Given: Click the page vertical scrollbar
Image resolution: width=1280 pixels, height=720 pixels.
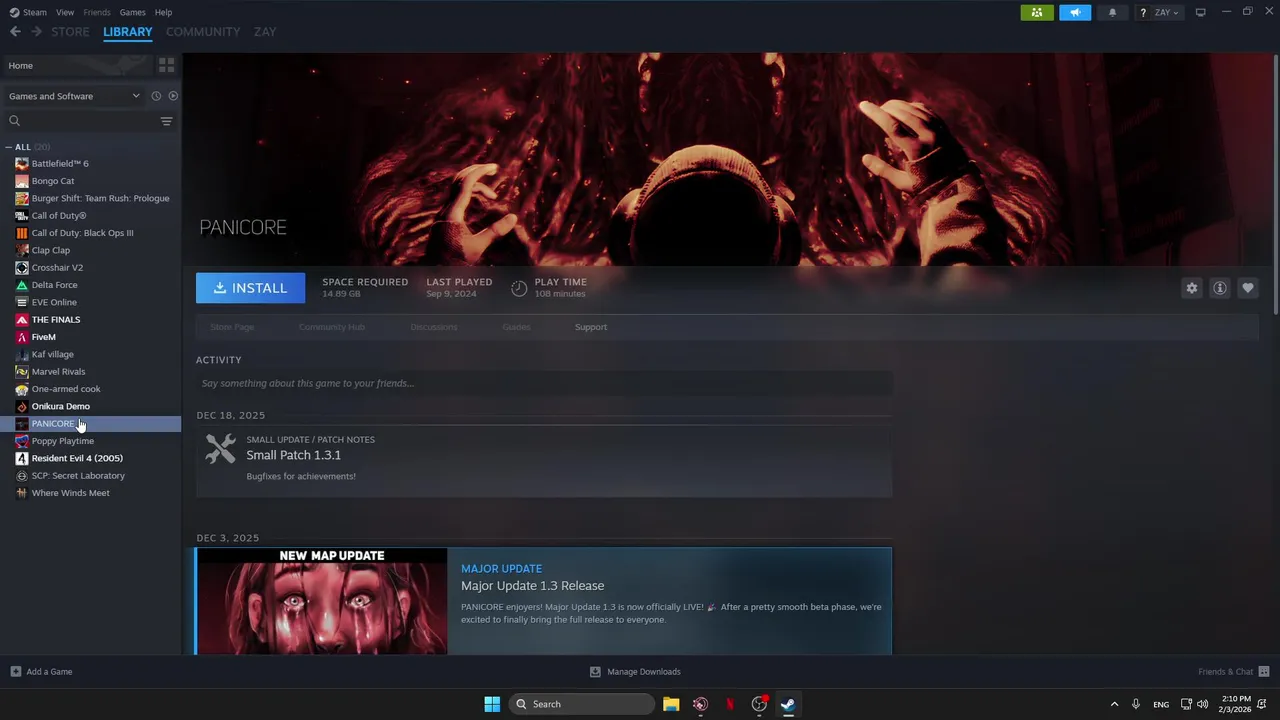Looking at the screenshot, I should [1276, 185].
